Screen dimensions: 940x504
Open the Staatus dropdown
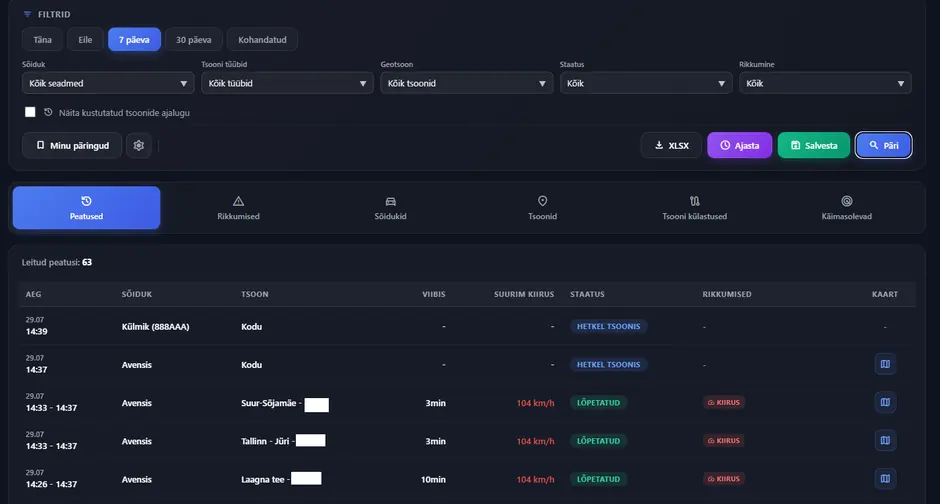646,83
